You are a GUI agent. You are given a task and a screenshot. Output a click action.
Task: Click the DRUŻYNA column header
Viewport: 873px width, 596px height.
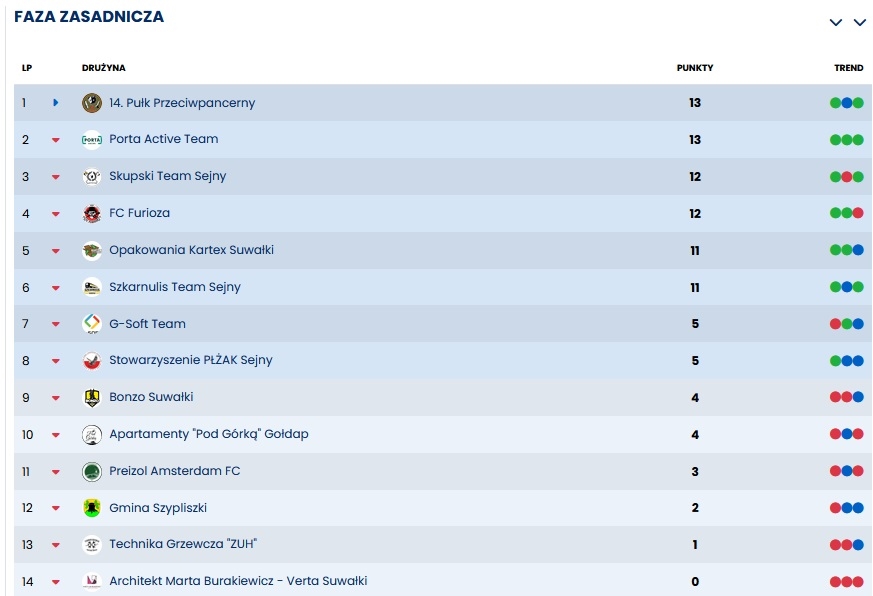click(104, 68)
